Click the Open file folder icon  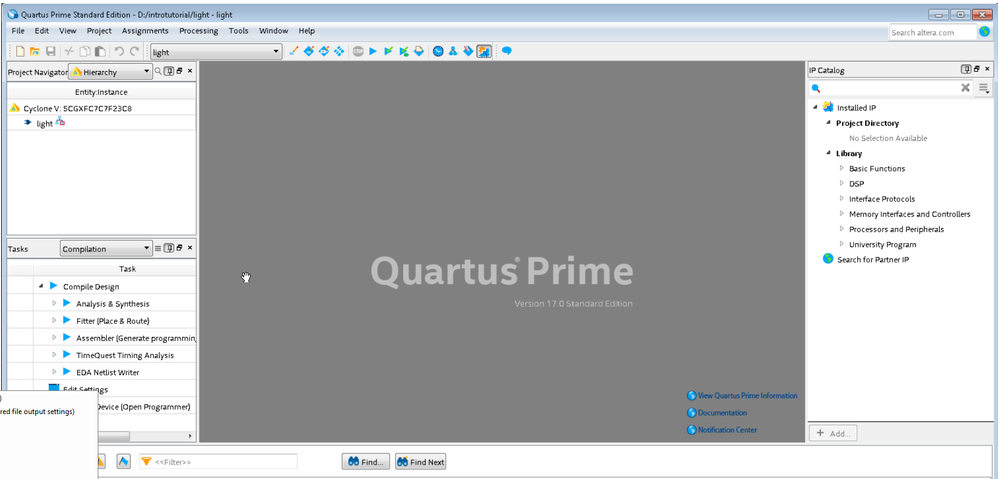point(35,52)
